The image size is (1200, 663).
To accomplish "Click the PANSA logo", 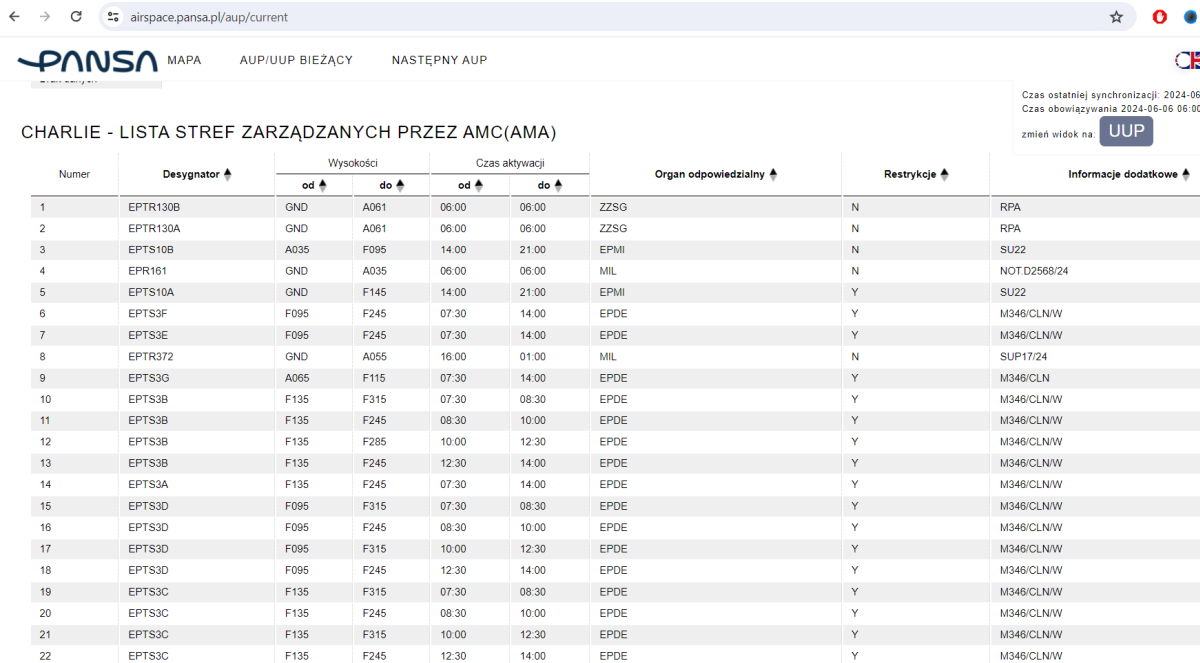I will coord(87,61).
